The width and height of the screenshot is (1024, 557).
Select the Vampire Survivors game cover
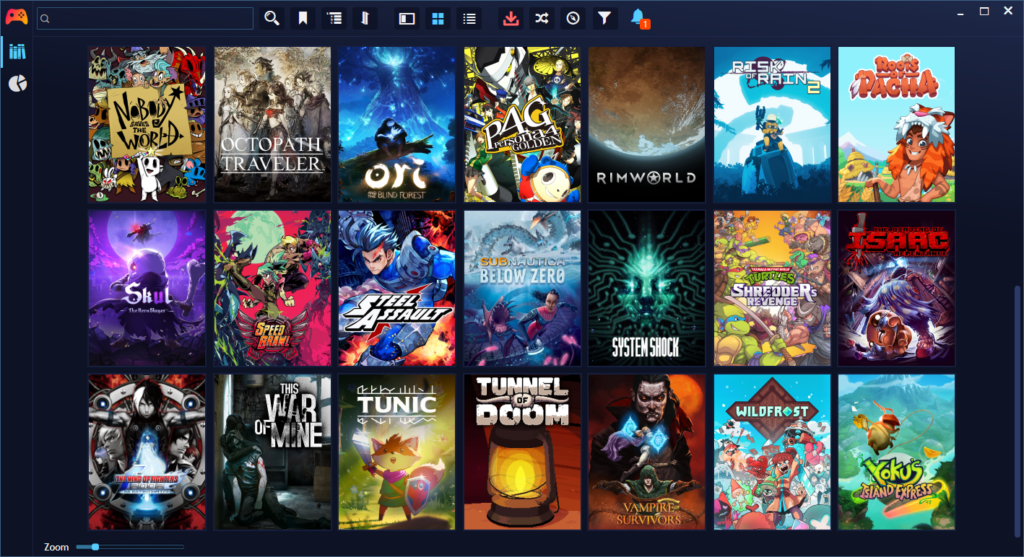[647, 452]
